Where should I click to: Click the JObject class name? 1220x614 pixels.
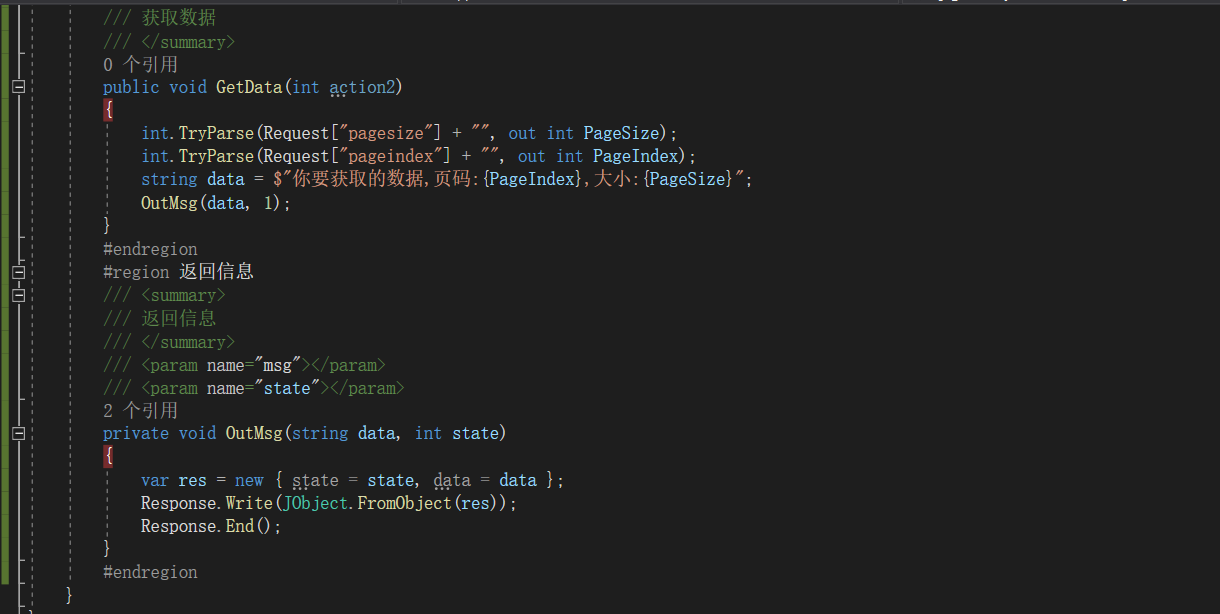pos(316,503)
